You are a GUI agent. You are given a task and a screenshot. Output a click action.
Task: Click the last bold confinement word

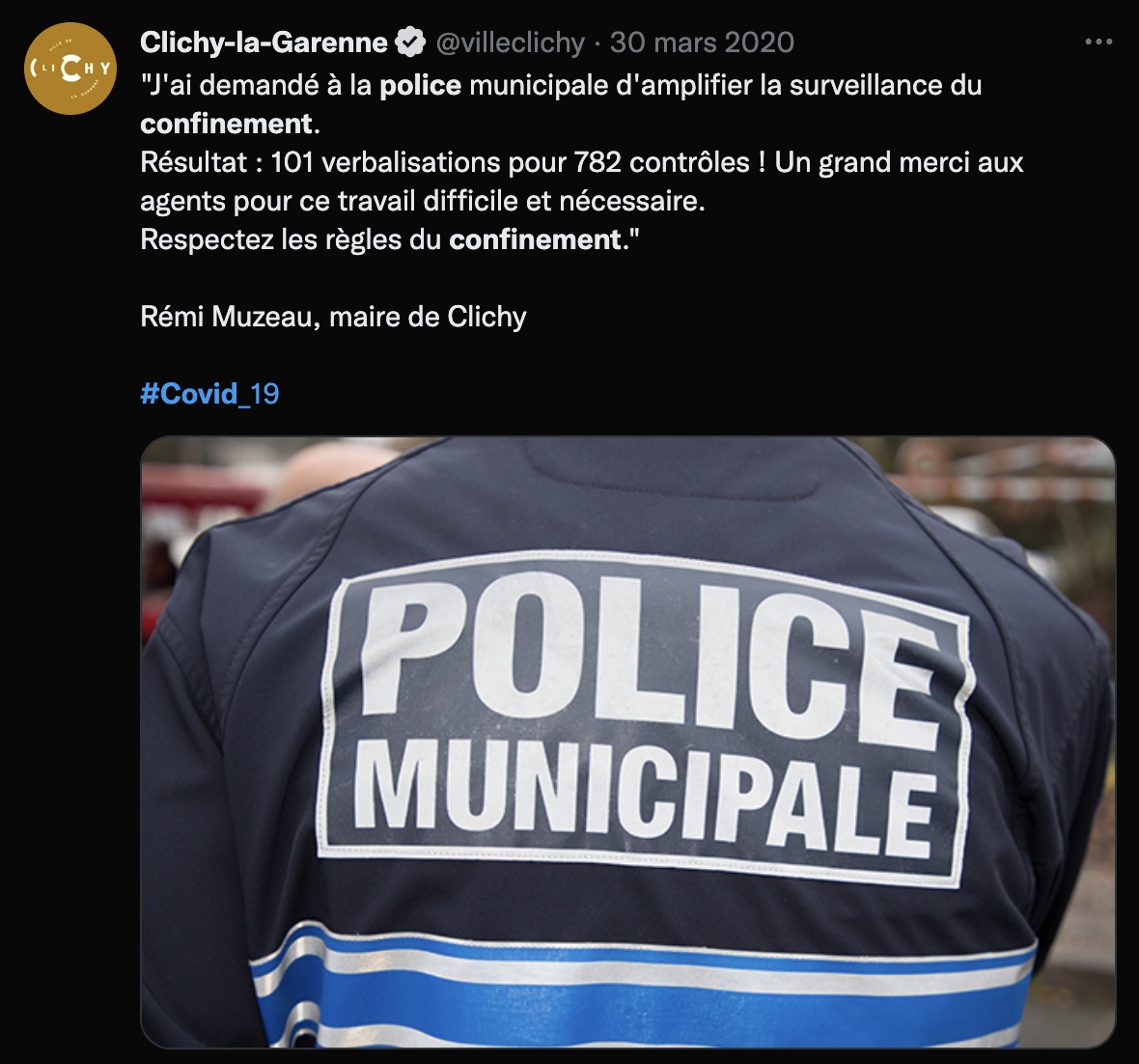point(536,239)
